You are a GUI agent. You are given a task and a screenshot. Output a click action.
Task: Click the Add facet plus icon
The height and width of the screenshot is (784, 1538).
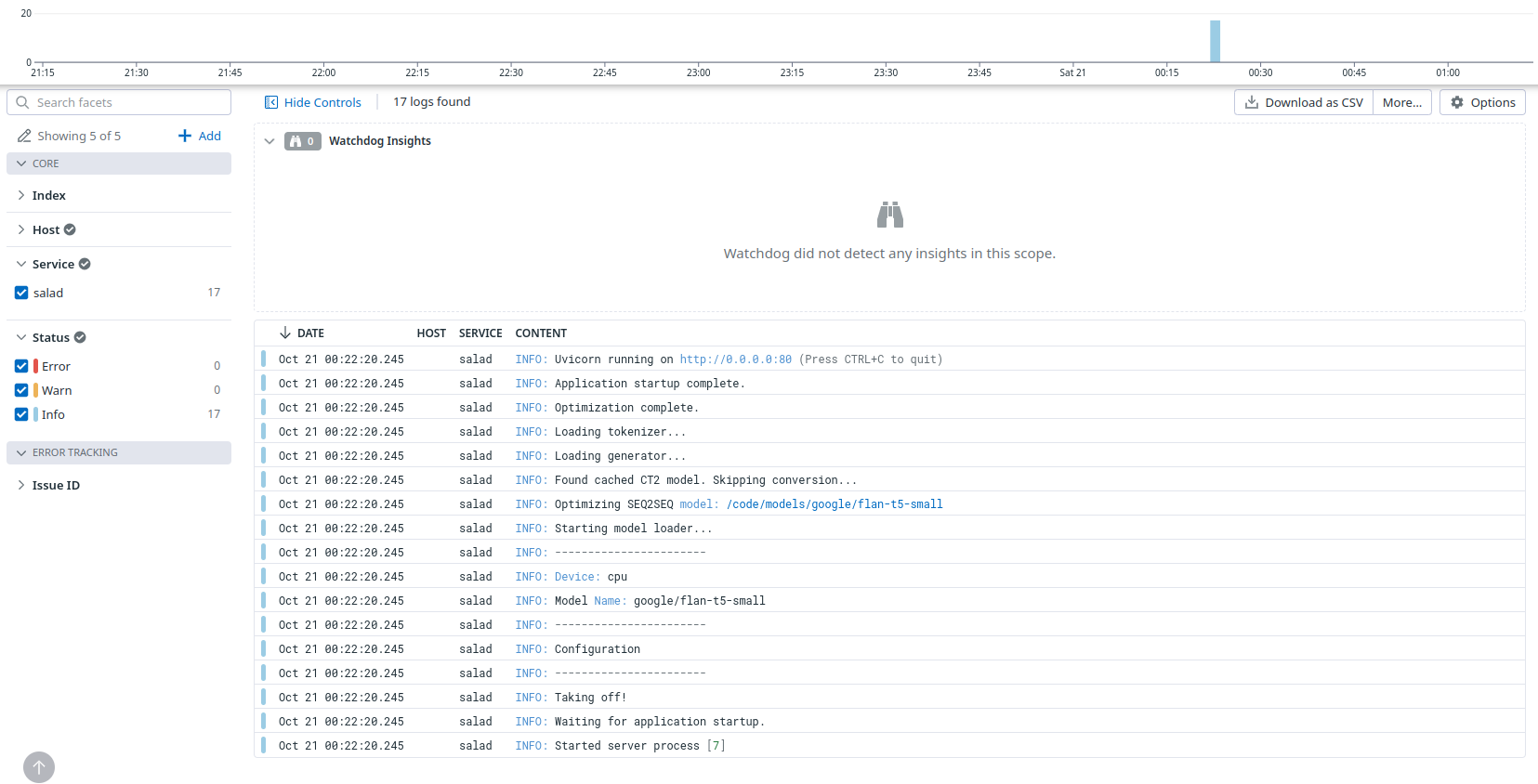(x=185, y=136)
